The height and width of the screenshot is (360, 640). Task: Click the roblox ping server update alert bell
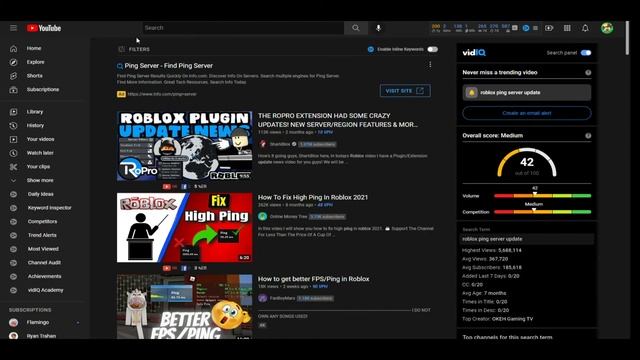pos(471,93)
